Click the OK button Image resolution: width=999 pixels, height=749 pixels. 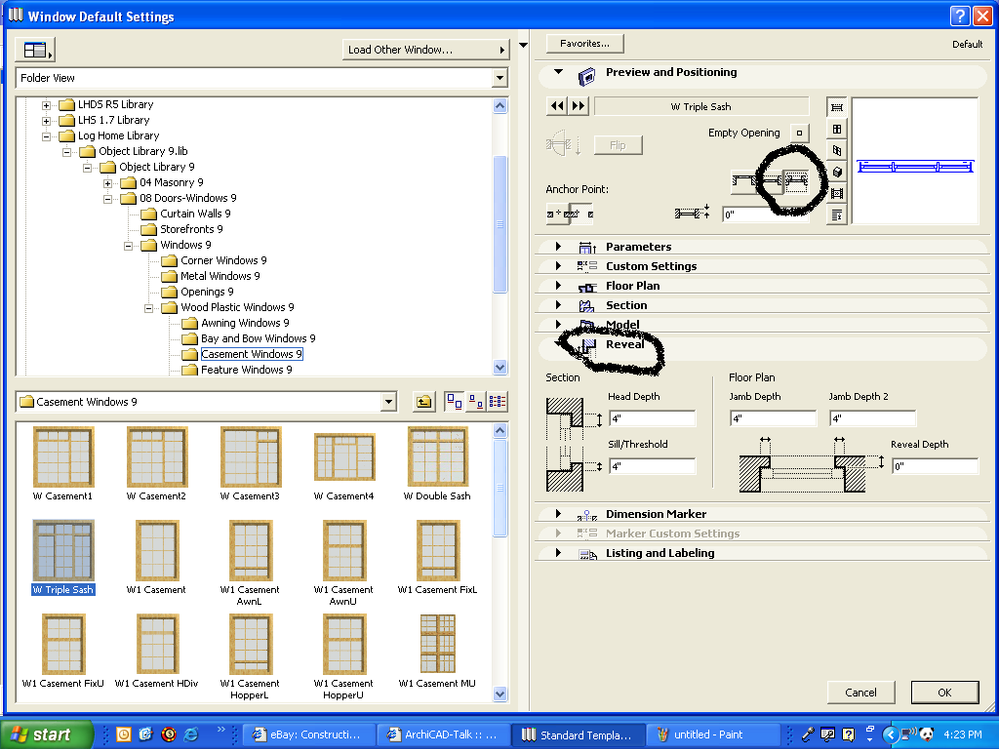(944, 692)
